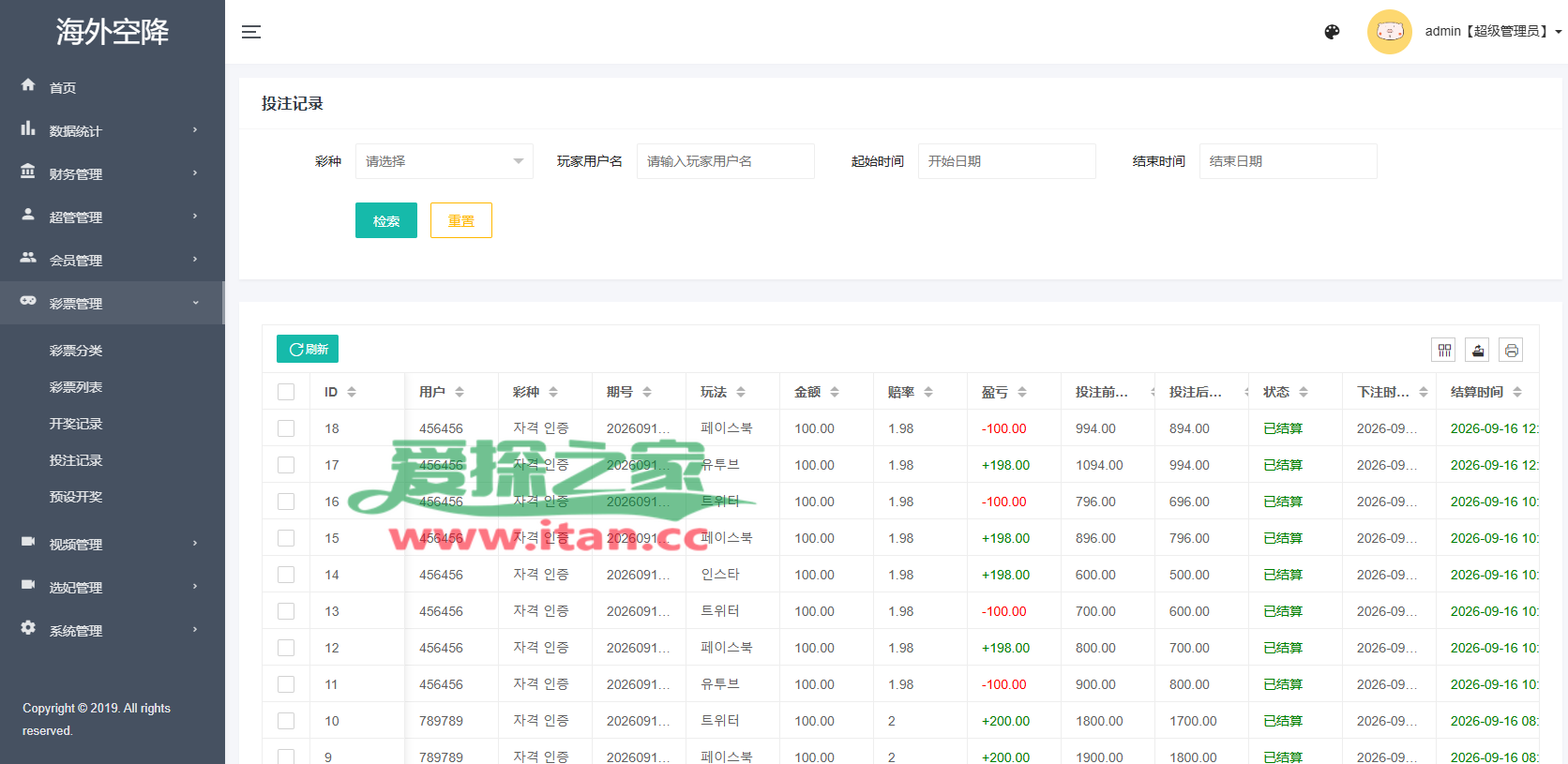
Task: Expand the 财务管理 sidebar menu
Action: 113,173
